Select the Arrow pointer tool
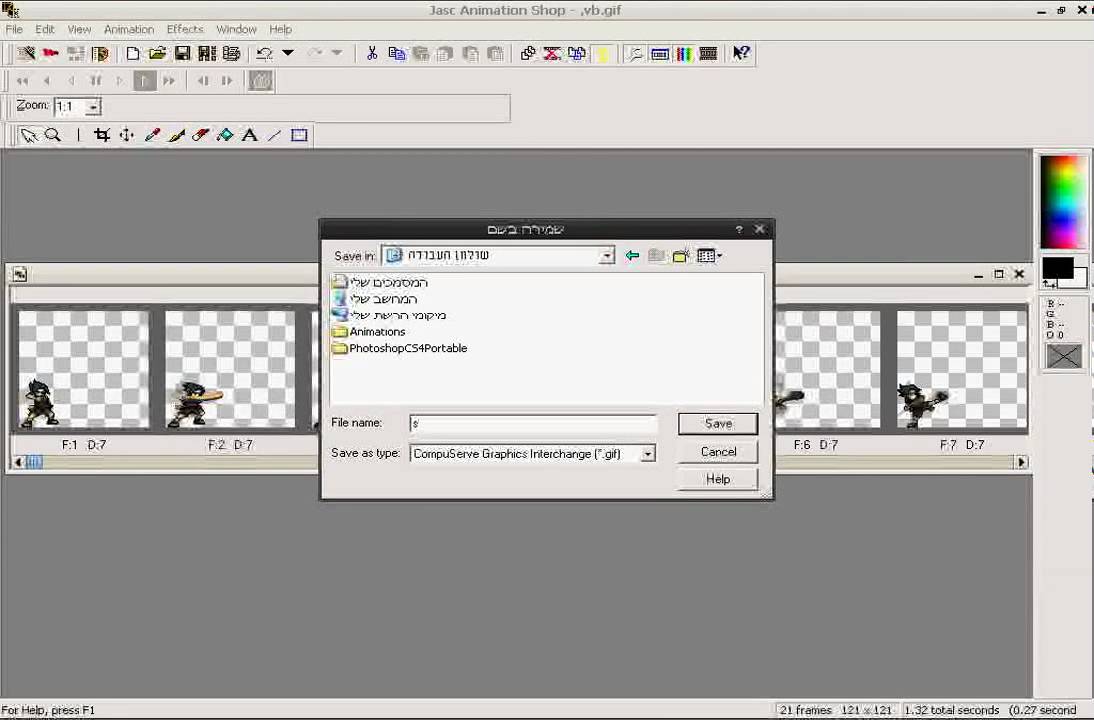The width and height of the screenshot is (1094, 720). click(28, 135)
